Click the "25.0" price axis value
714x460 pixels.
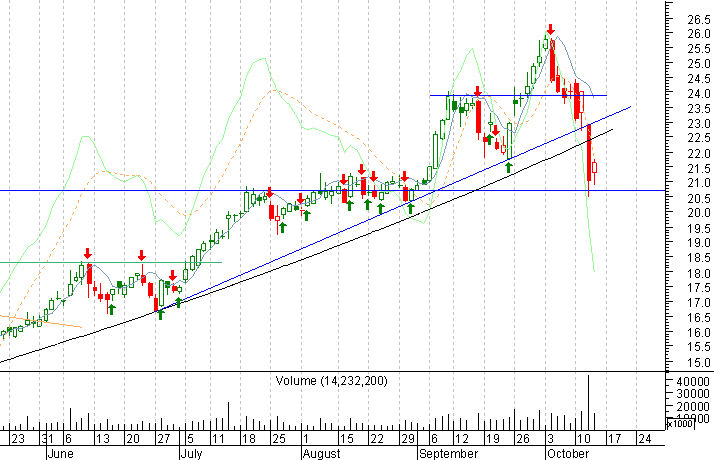(699, 64)
